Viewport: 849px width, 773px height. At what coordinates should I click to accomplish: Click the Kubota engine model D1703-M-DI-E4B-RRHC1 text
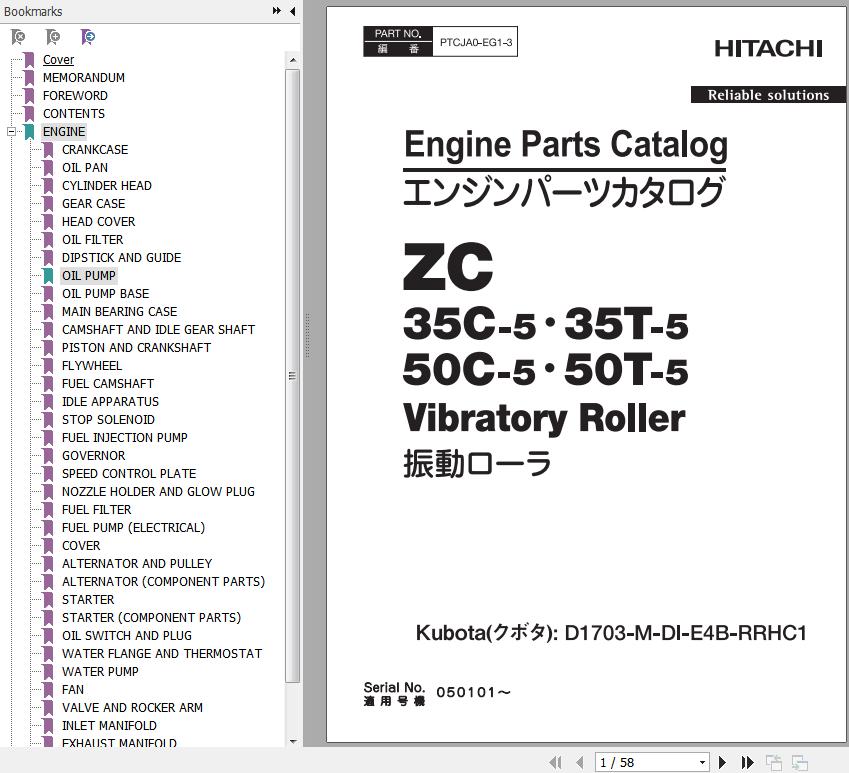coord(685,633)
